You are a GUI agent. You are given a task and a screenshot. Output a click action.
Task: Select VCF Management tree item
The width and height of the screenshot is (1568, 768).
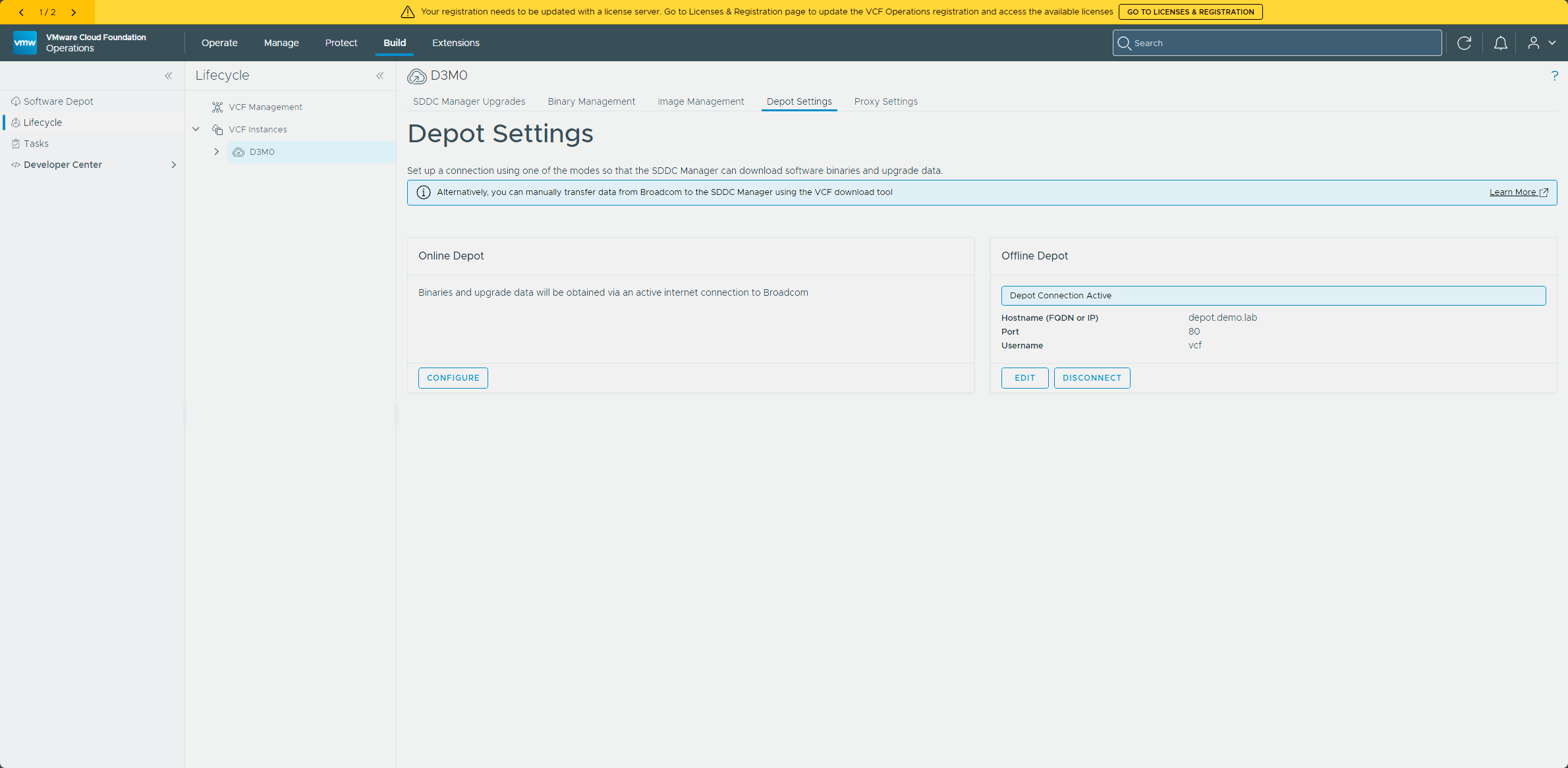coord(266,107)
